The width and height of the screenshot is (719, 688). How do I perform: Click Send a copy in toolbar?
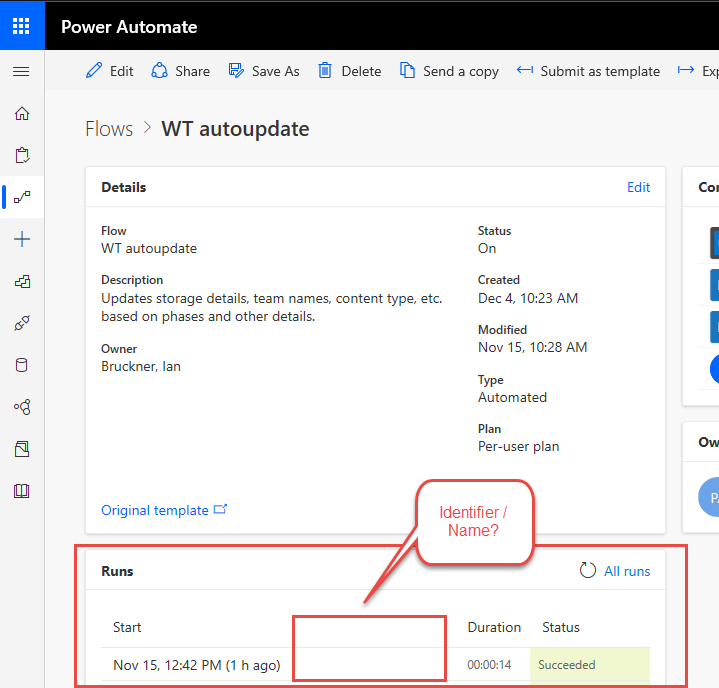click(x=449, y=71)
